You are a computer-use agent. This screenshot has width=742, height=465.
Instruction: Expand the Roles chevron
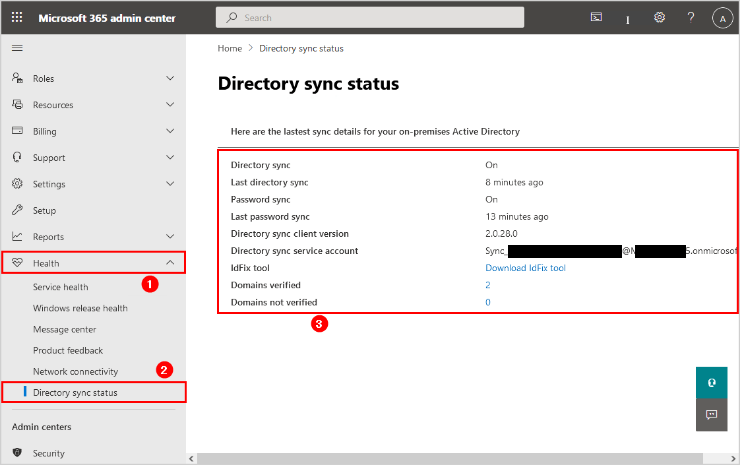pos(170,78)
